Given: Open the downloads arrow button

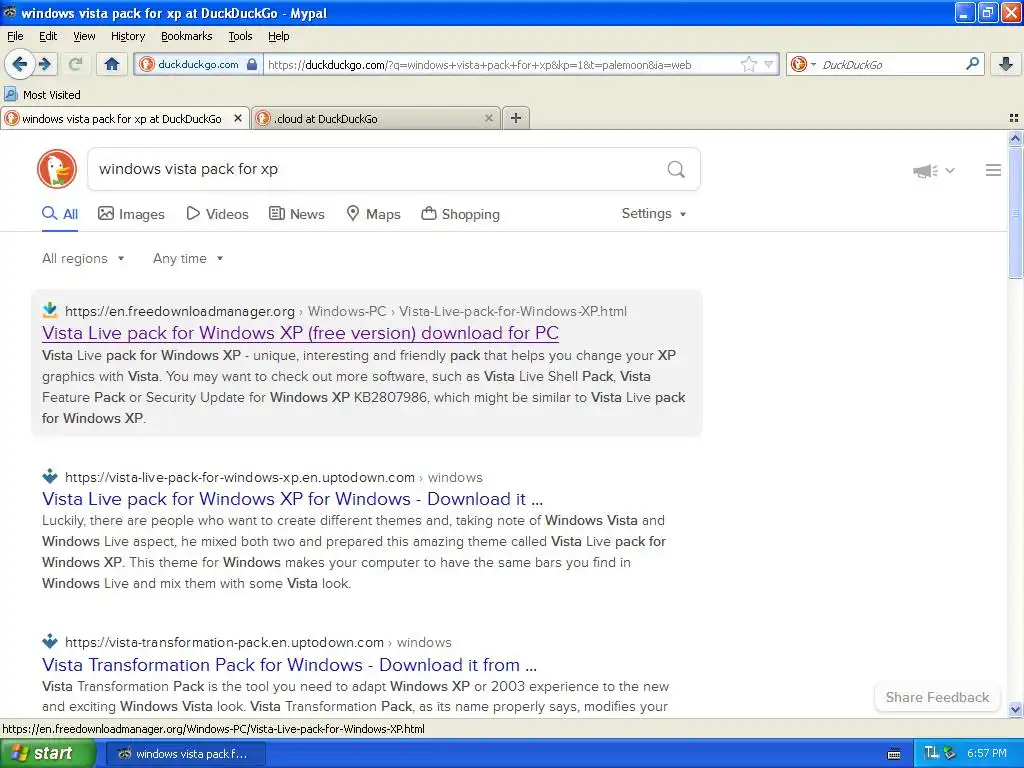Looking at the screenshot, I should 1006,63.
